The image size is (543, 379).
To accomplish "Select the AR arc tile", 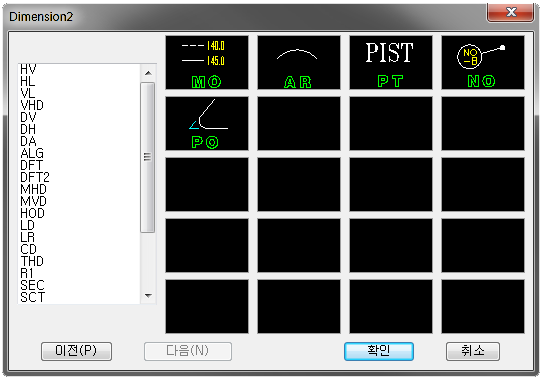I will 299,62.
